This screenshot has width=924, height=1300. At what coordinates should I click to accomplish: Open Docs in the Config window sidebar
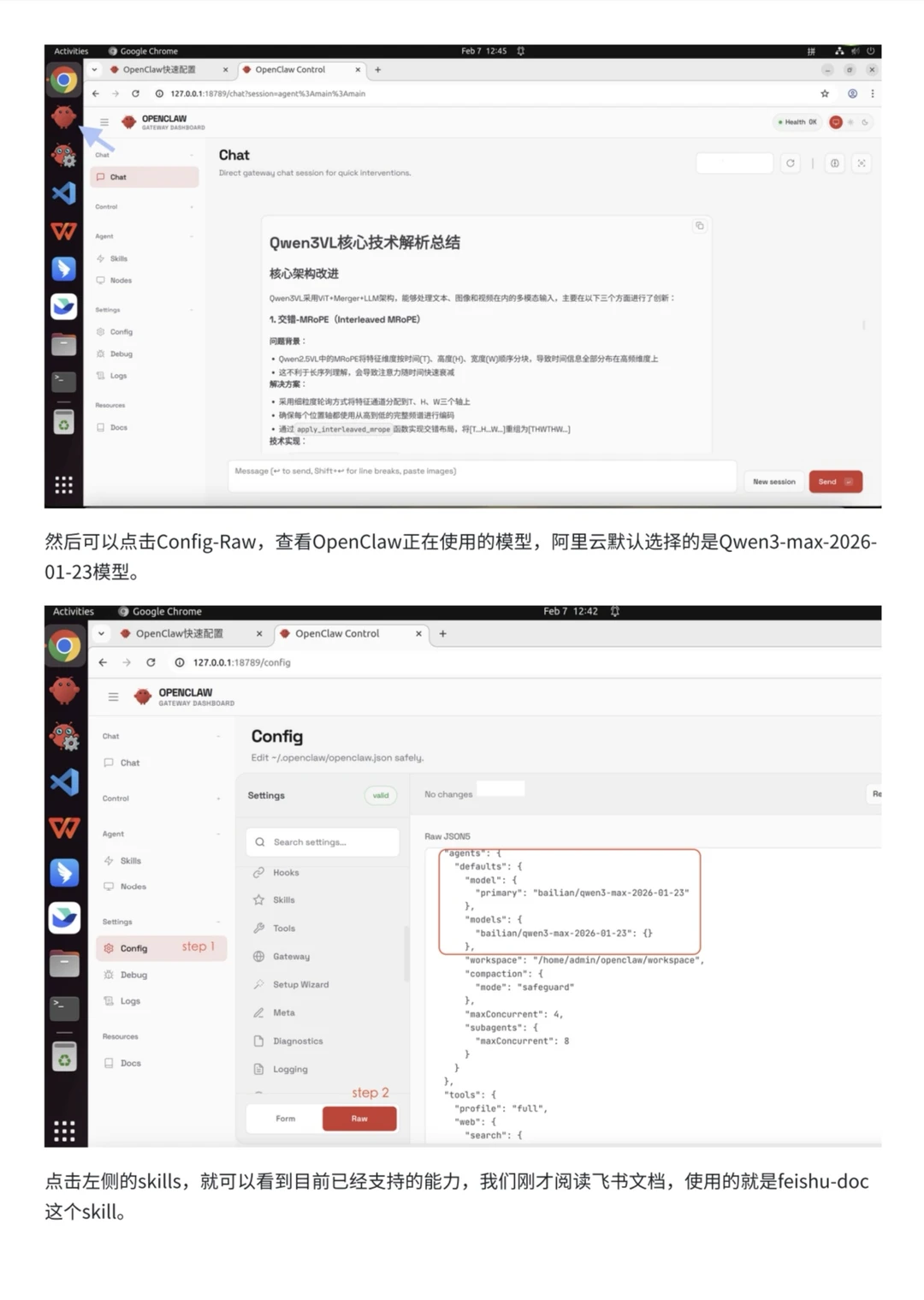click(x=161, y=1063)
